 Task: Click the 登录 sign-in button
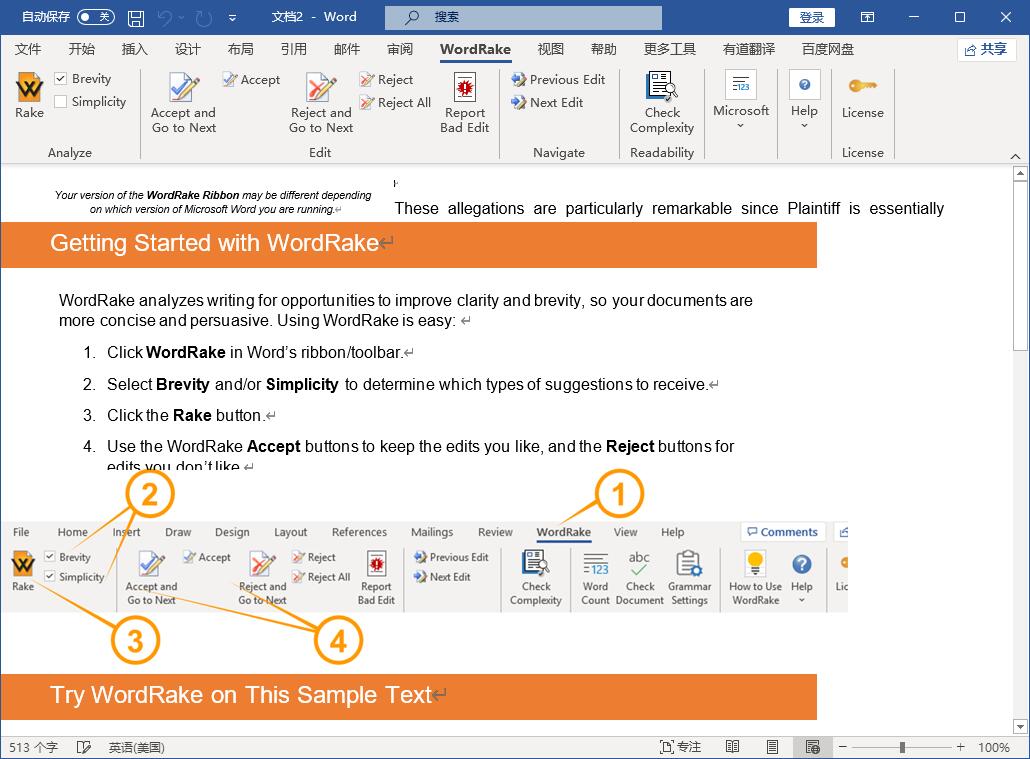[811, 18]
